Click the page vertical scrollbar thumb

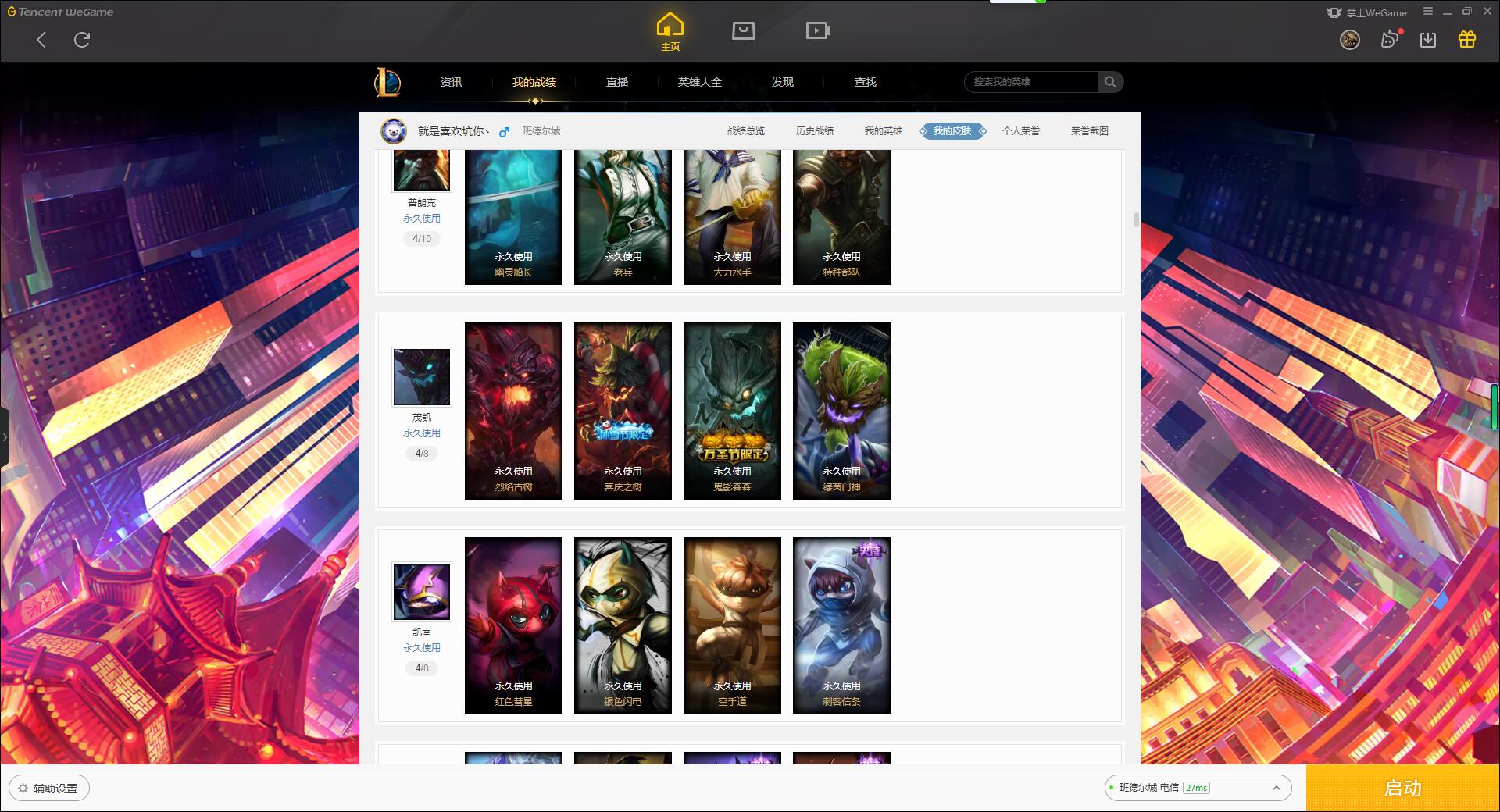point(1137,219)
